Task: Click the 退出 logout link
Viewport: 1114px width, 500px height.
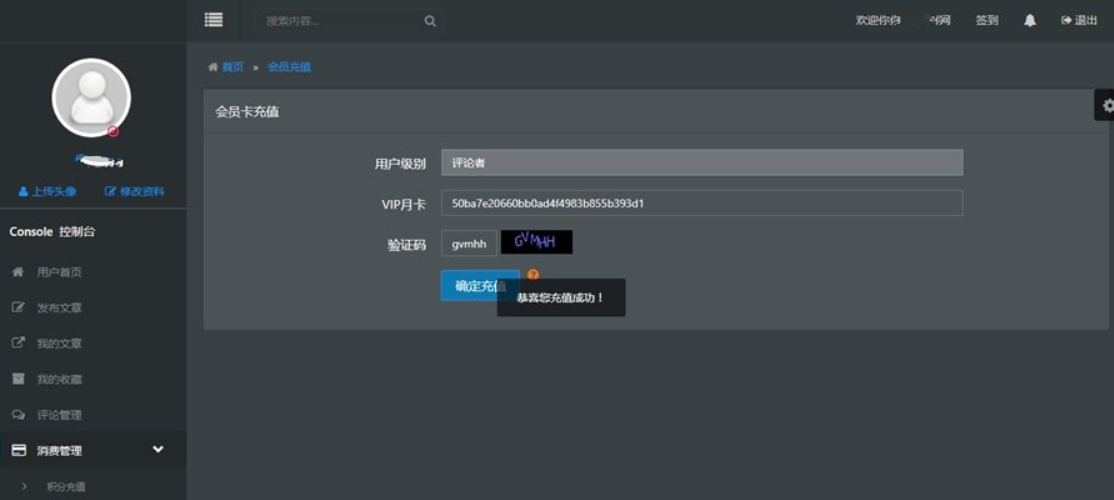Action: 1079,20
